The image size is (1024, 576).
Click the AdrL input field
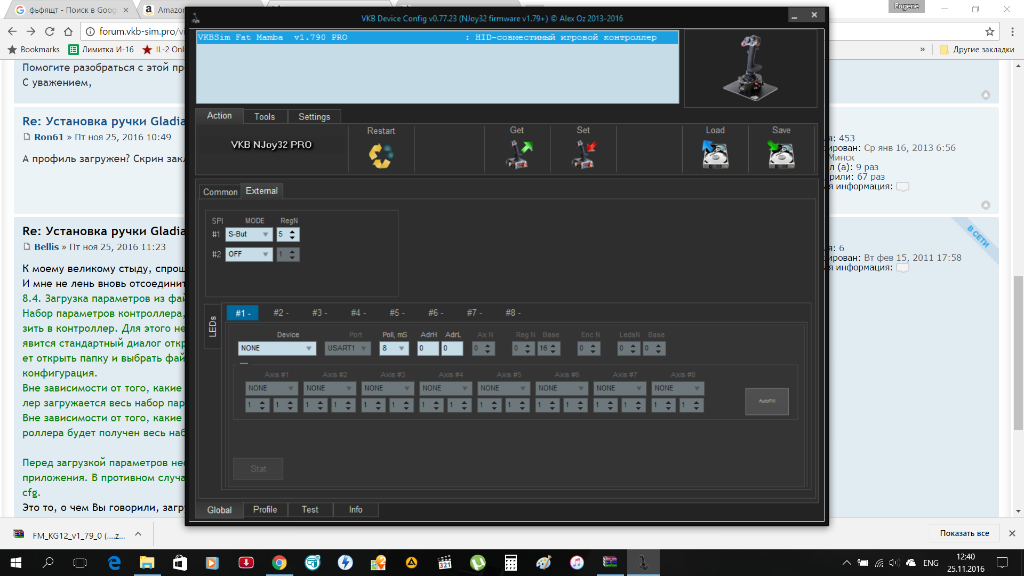point(452,348)
